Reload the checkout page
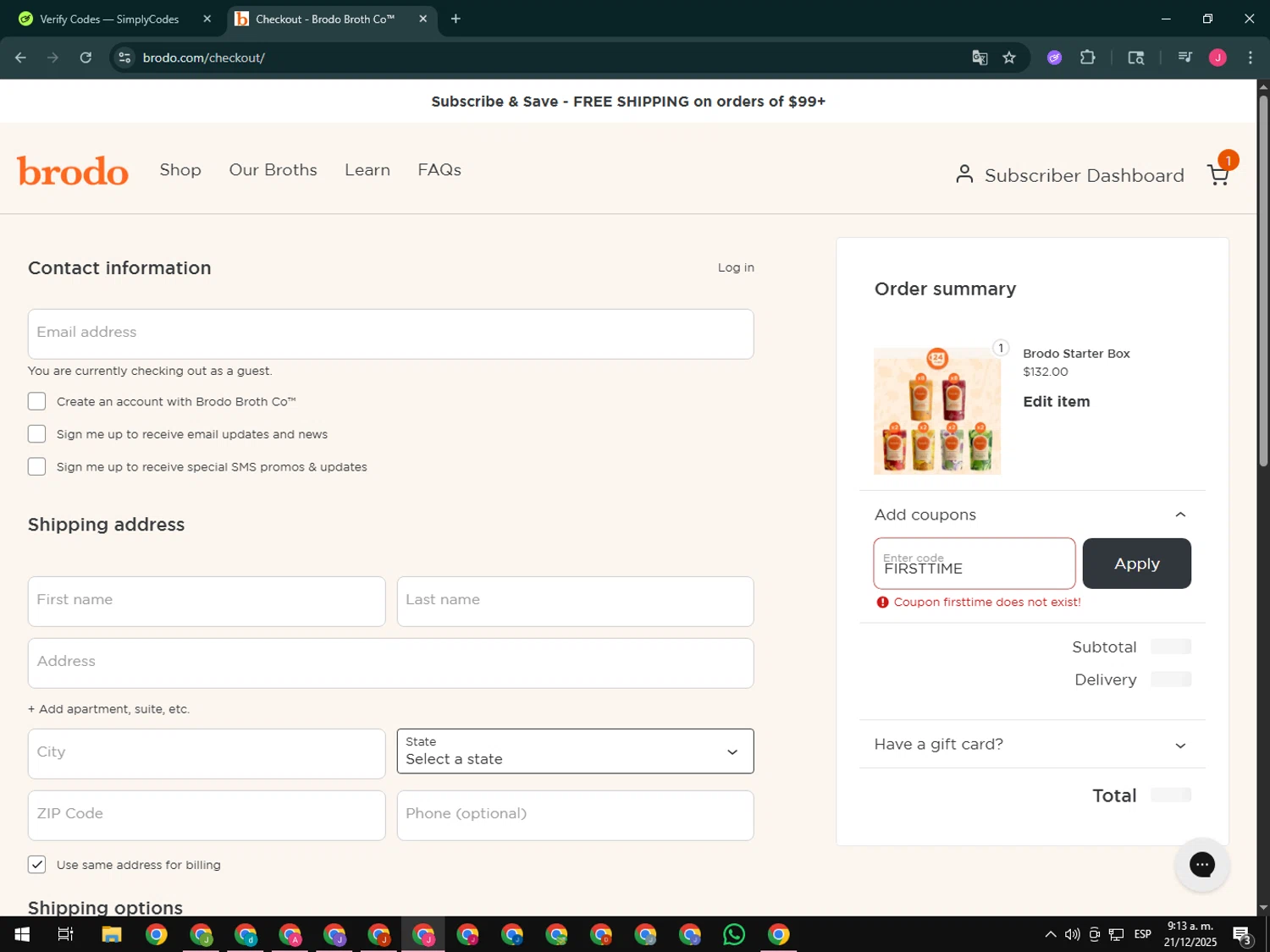This screenshot has height=952, width=1270. point(86,58)
